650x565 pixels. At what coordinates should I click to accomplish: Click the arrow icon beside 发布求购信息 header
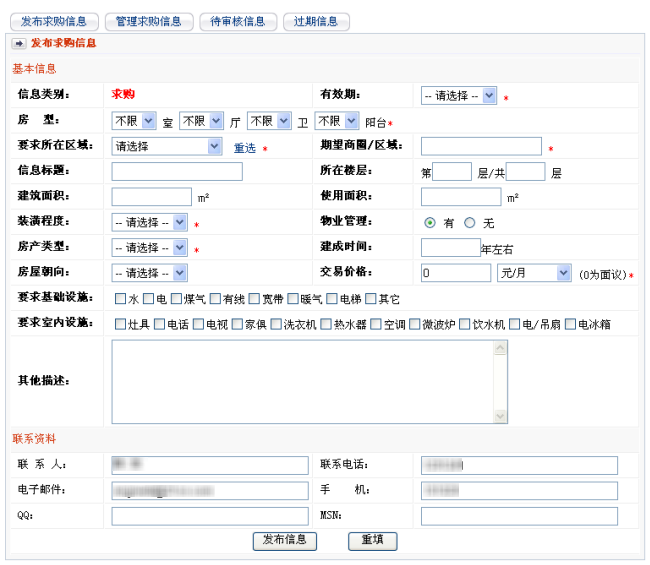[x=19, y=43]
